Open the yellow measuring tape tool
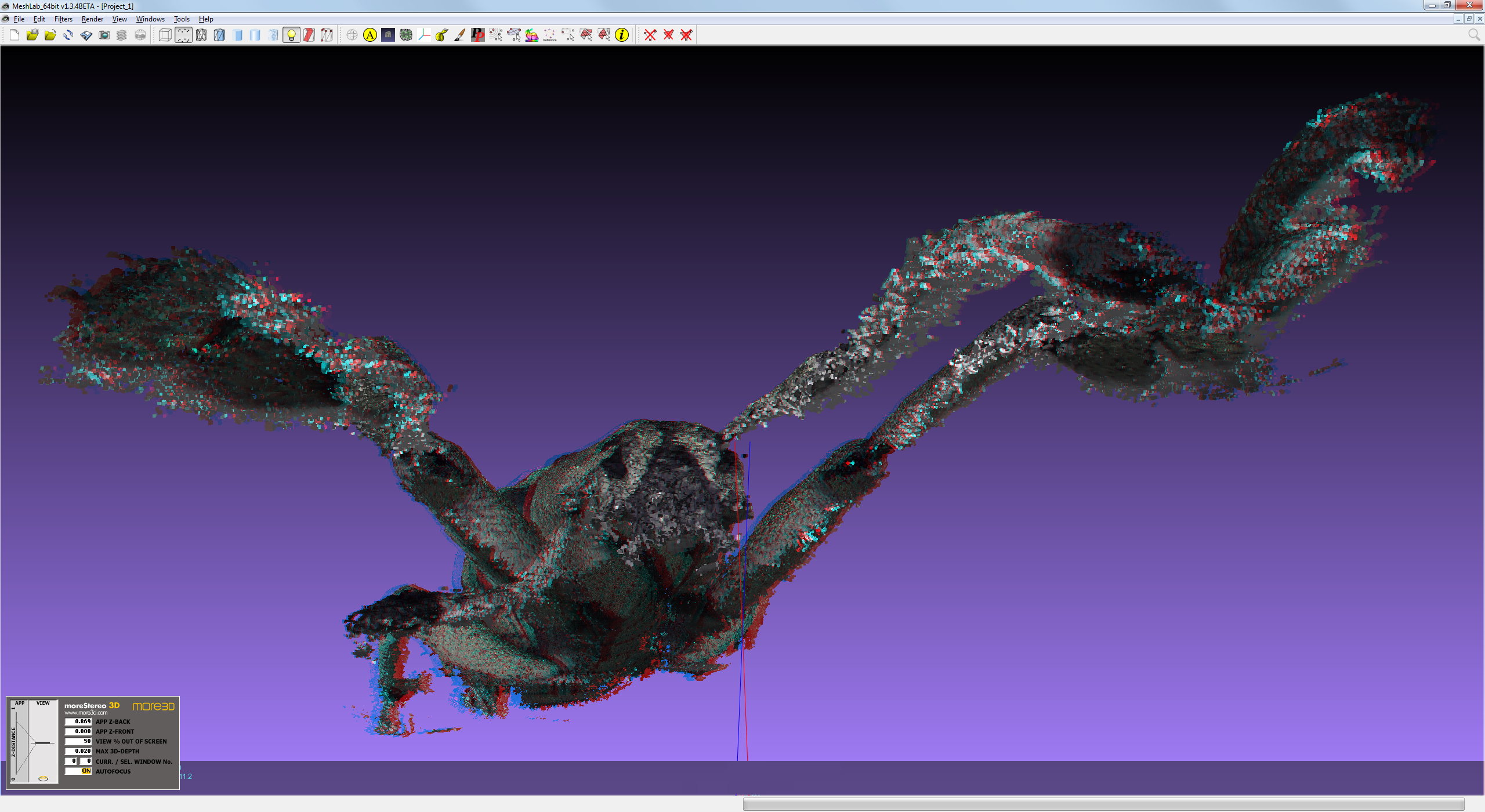Viewport: 1485px width, 812px height. [x=442, y=35]
